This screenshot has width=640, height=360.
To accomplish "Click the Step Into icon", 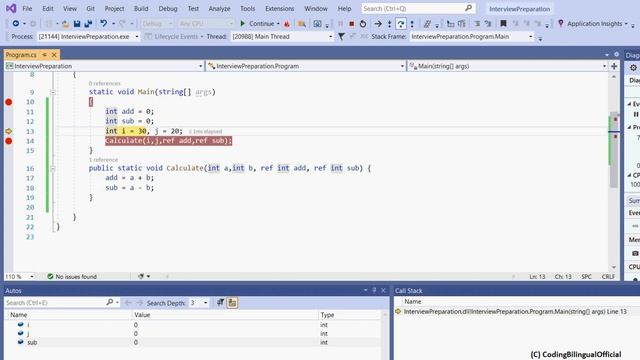I will [389, 24].
